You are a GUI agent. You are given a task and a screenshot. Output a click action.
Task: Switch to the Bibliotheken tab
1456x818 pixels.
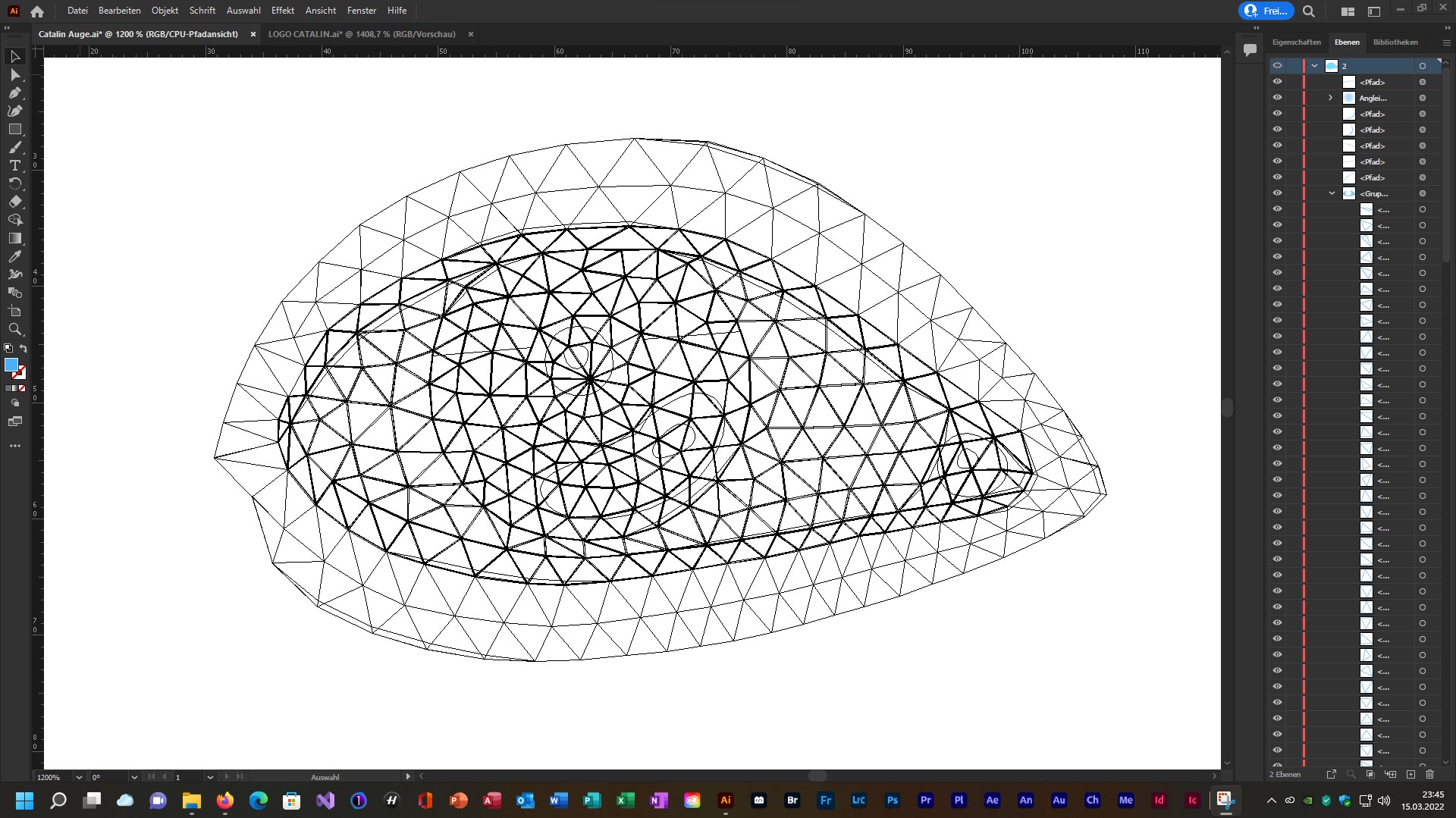pos(1395,42)
